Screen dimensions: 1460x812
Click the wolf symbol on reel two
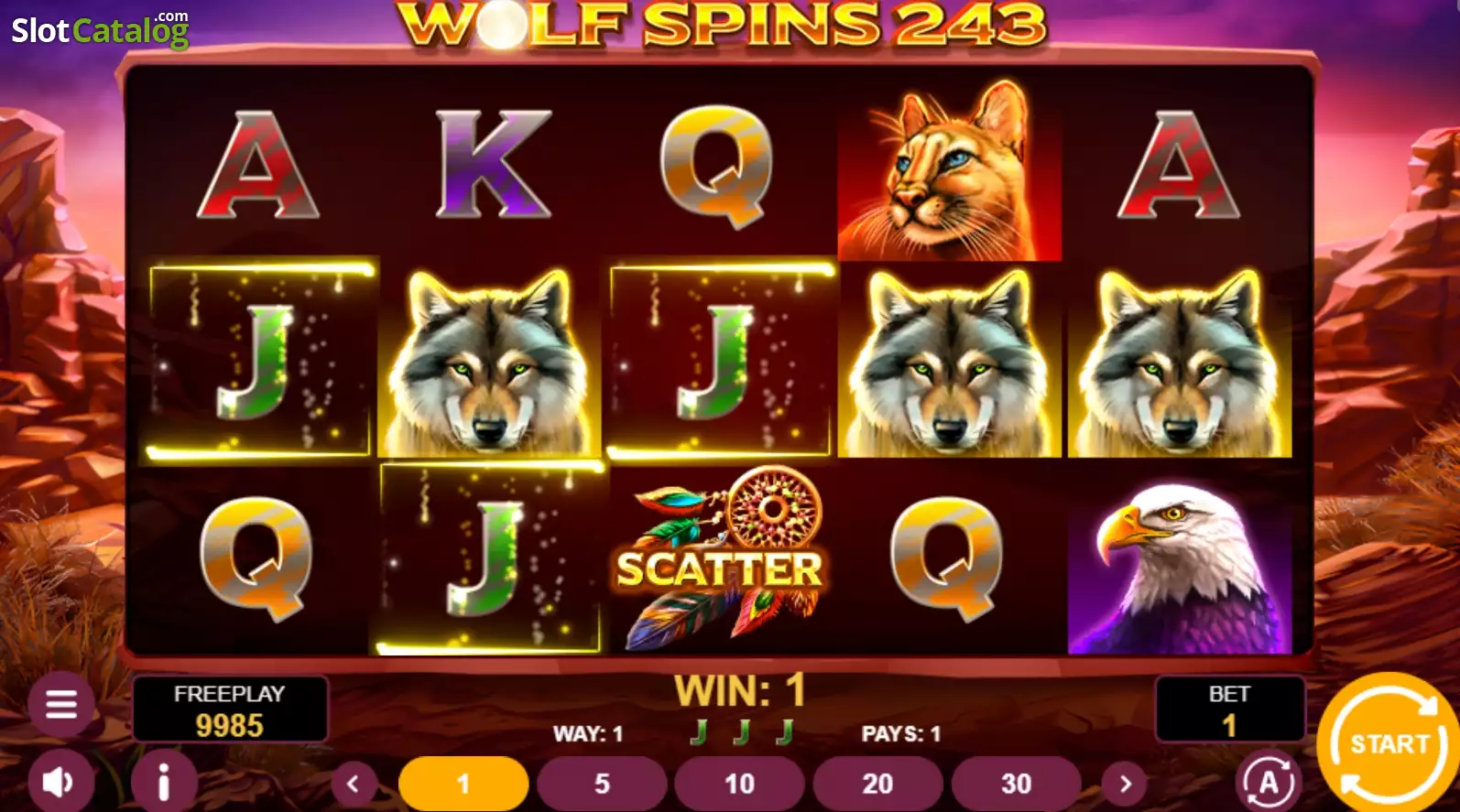pyautogui.click(x=490, y=363)
